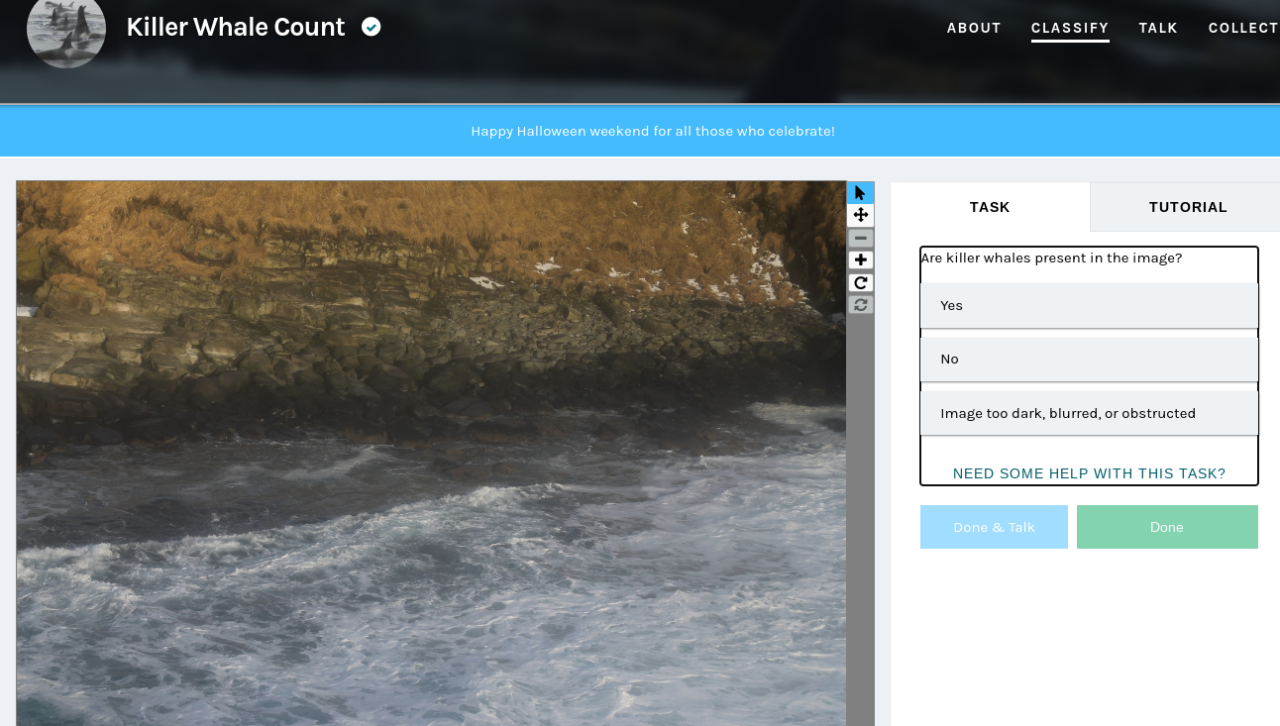
Task: Answer No, killer whales absent
Action: click(1089, 359)
